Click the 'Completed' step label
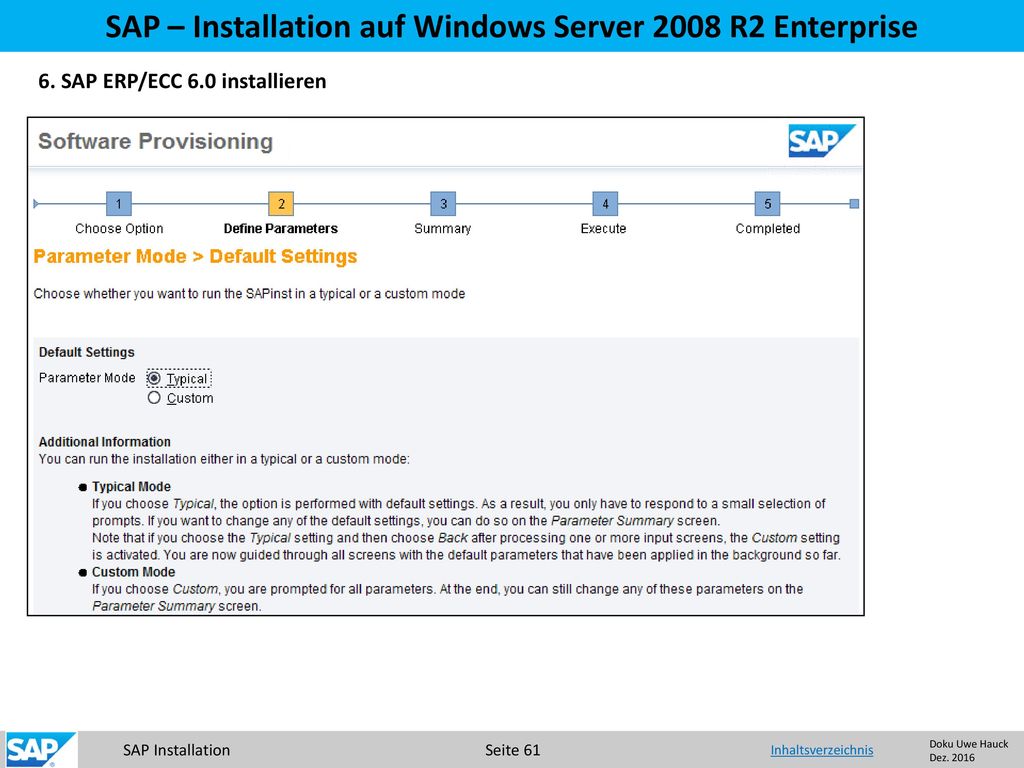 click(x=767, y=229)
